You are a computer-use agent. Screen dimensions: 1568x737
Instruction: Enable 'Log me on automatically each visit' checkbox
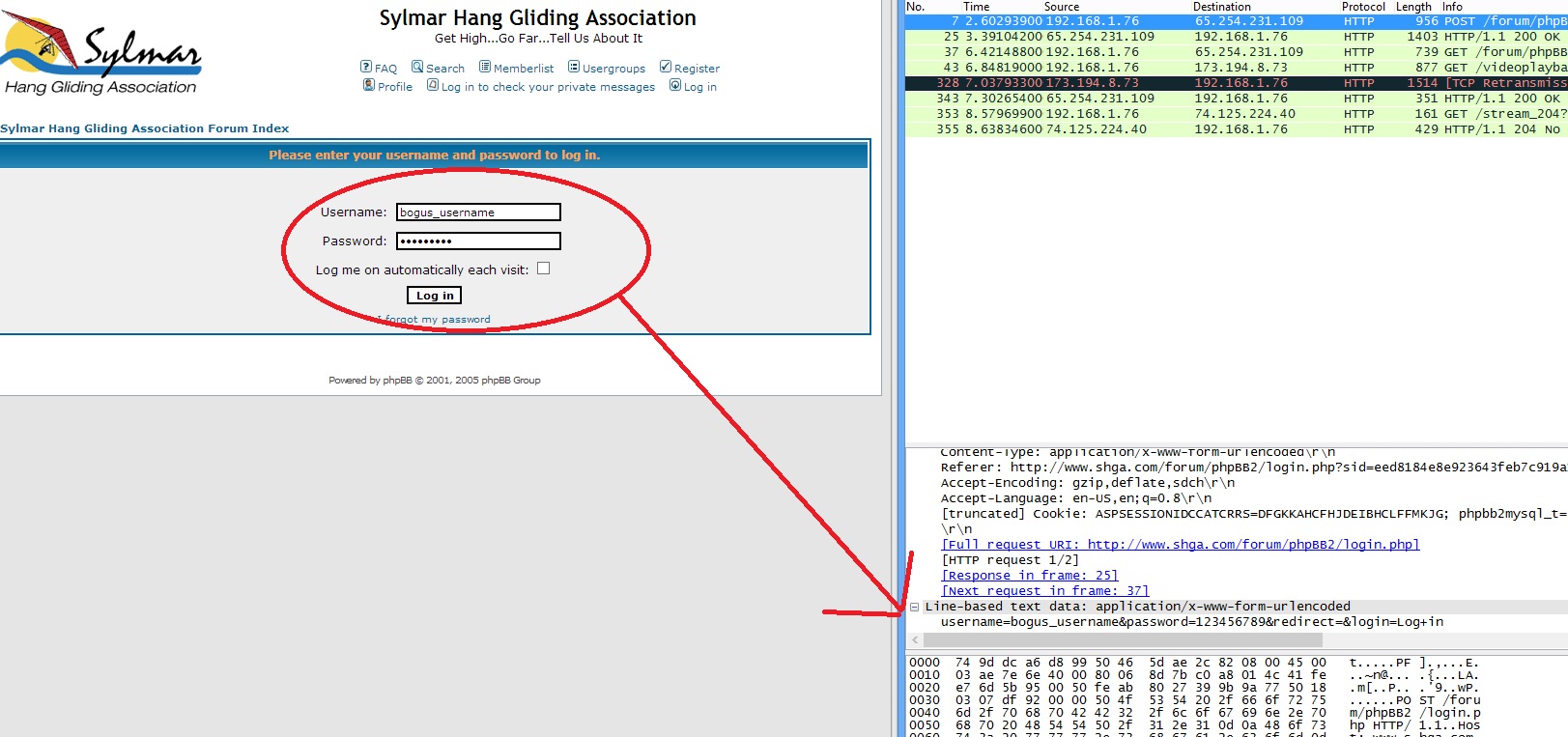pos(544,269)
